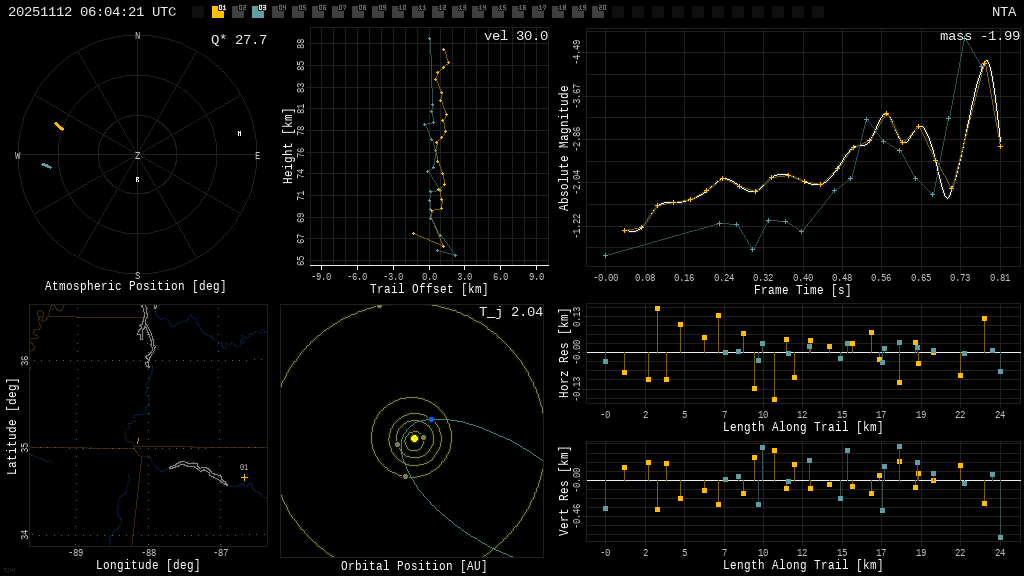Click the M marker on the polar plot
Screen dimensions: 1024x576
coord(239,133)
